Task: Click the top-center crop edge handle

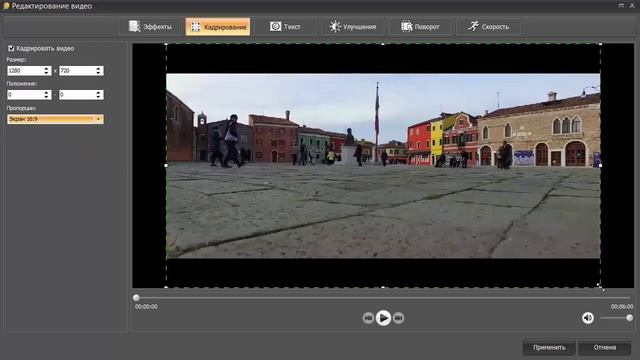Action: coord(383,44)
